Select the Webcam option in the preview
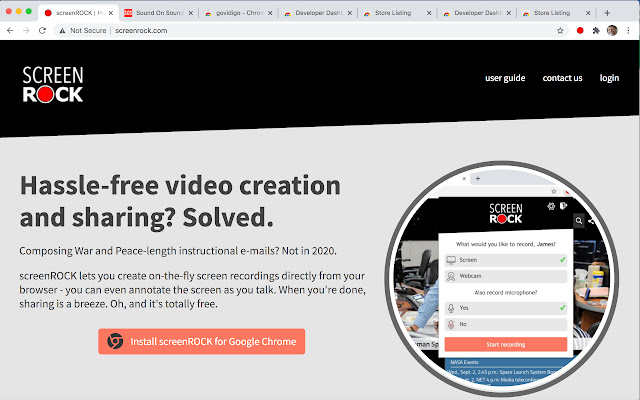The height and width of the screenshot is (400, 640). click(506, 276)
